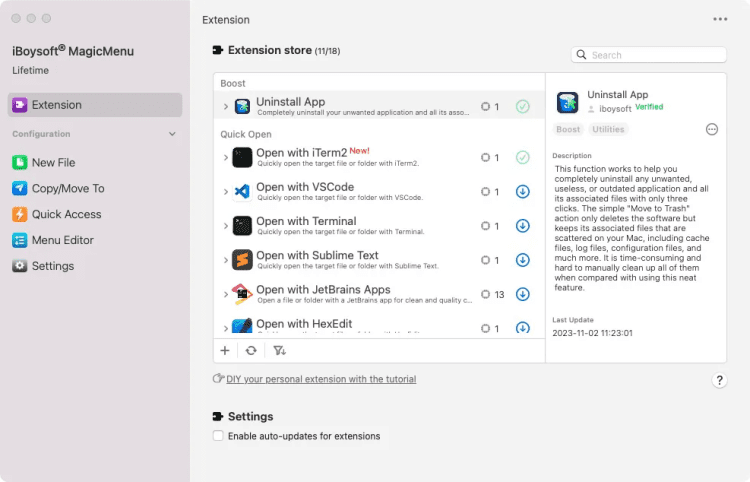
Task: Expand the Open with Terminal row
Action: 226,226
